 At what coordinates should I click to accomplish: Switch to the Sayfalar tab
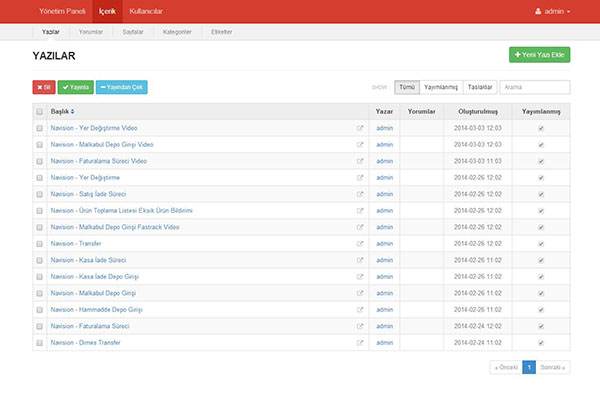[133, 32]
